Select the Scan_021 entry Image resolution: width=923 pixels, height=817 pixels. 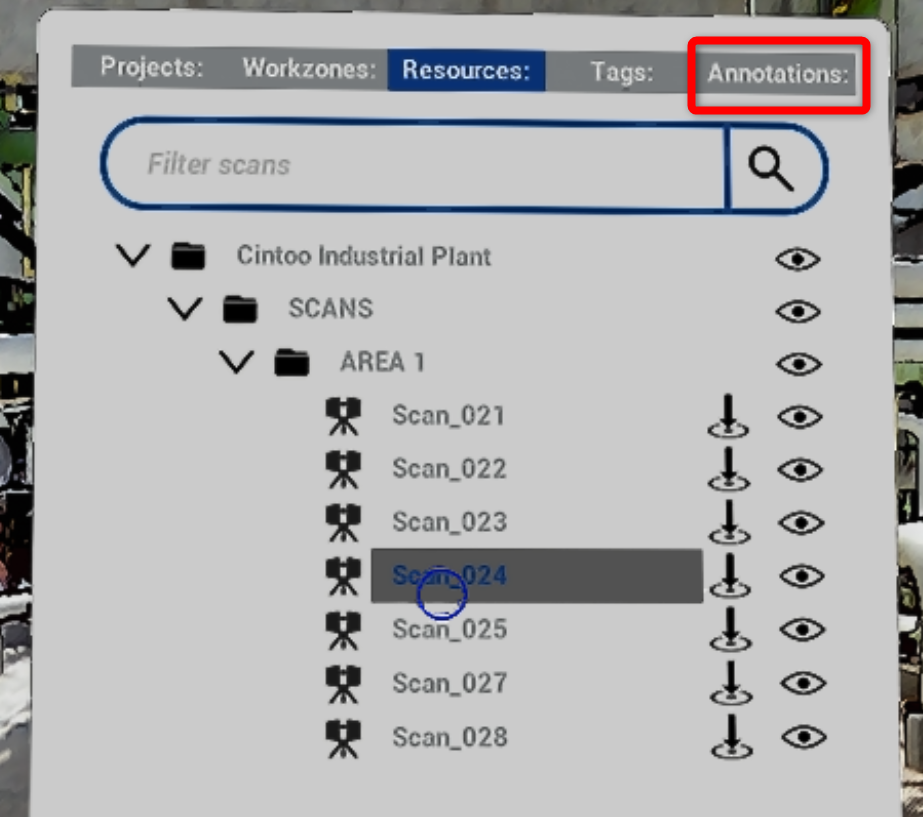448,416
